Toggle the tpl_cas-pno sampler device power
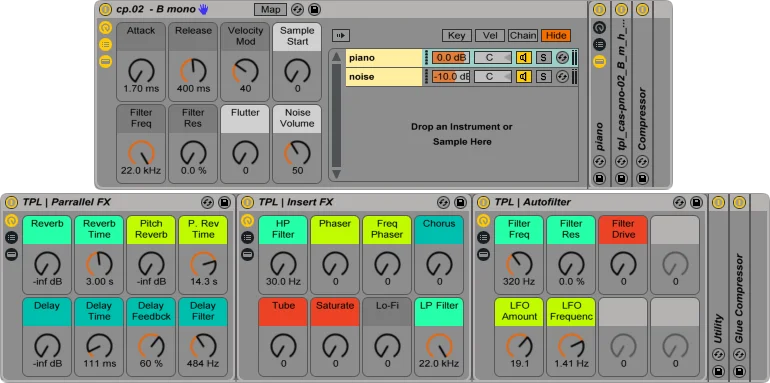Image resolution: width=770 pixels, height=383 pixels. point(621,9)
